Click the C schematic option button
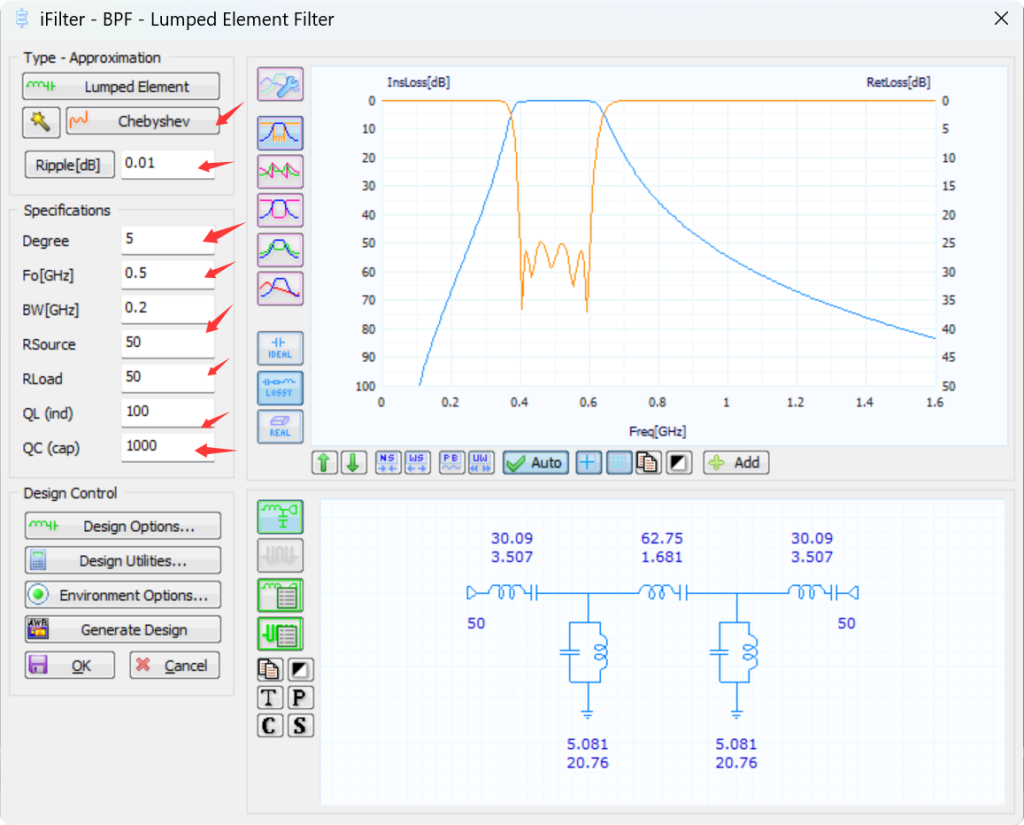 pyautogui.click(x=270, y=726)
